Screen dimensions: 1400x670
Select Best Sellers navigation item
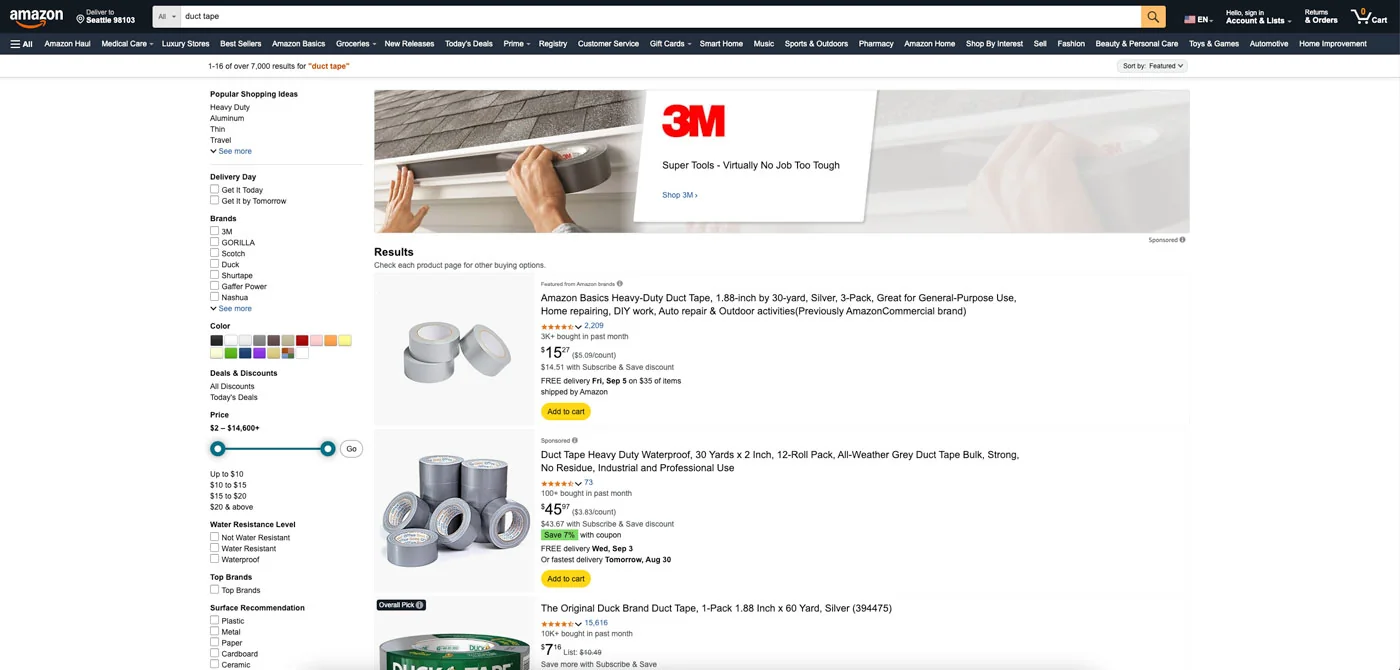[240, 44]
